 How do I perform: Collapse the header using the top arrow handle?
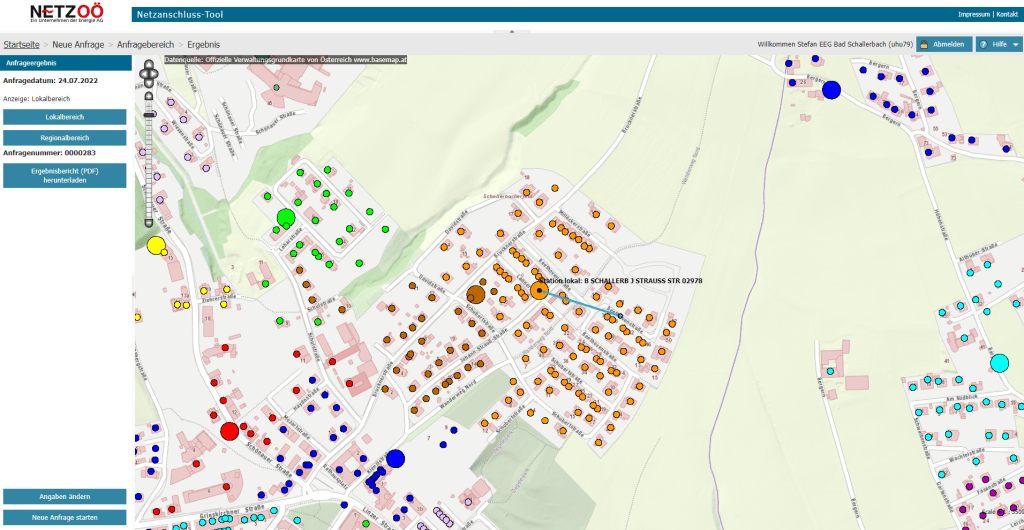click(x=512, y=32)
